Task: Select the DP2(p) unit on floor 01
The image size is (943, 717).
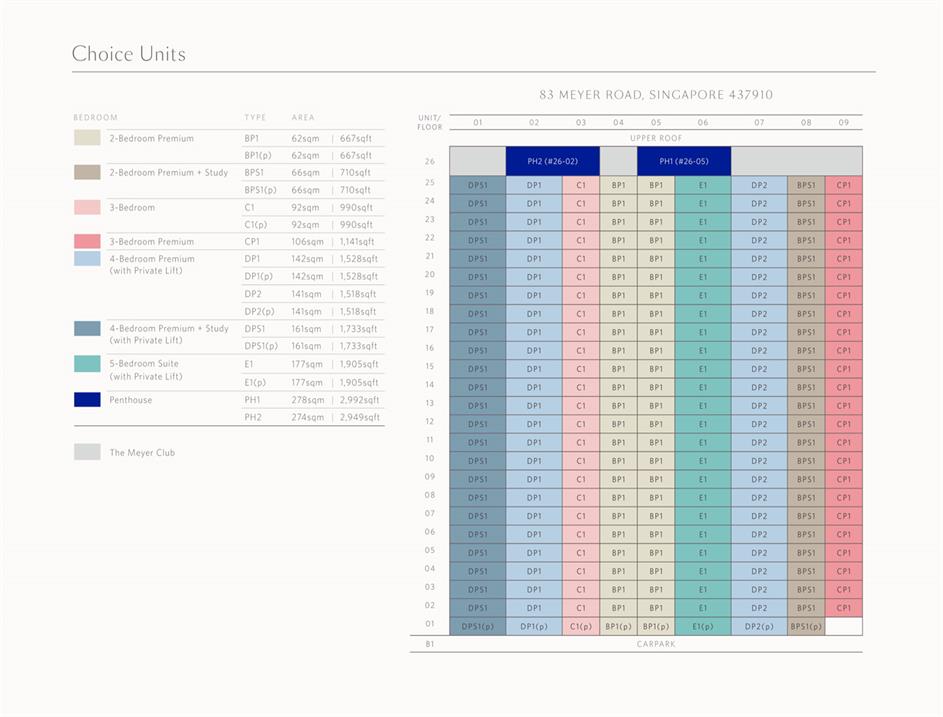Action: (x=758, y=627)
